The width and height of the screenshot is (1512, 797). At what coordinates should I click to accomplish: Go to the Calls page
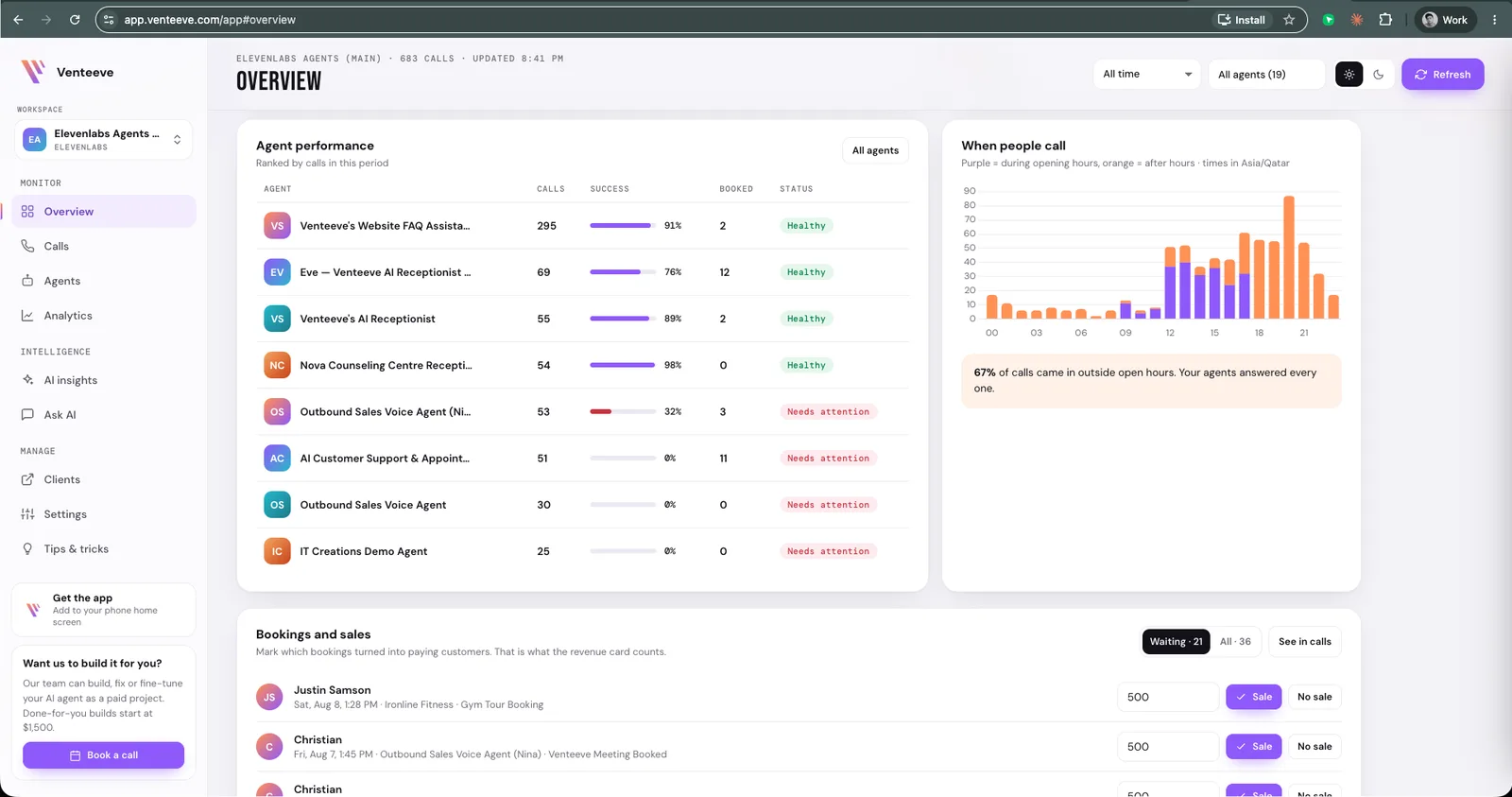[x=104, y=246]
